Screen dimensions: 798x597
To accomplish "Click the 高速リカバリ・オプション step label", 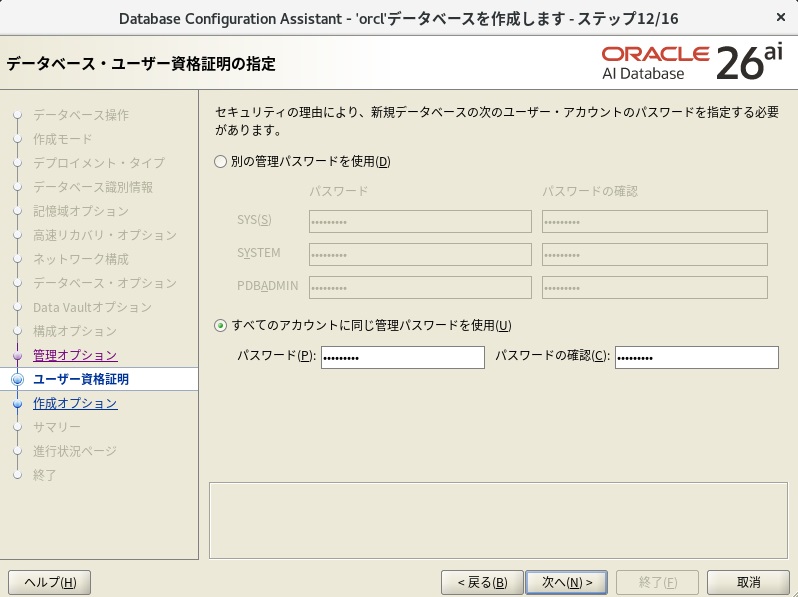I will point(104,235).
